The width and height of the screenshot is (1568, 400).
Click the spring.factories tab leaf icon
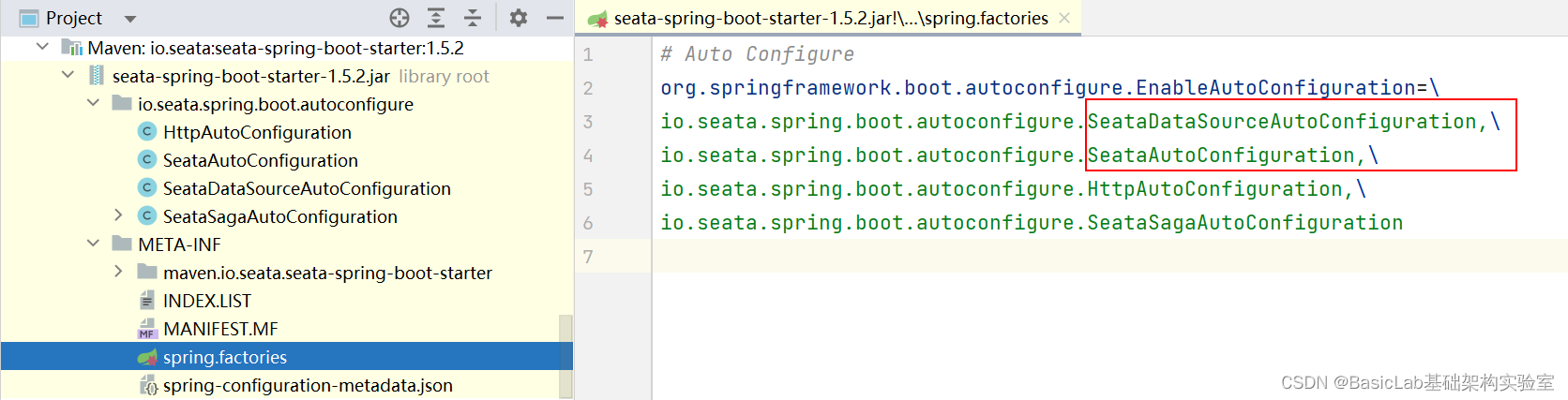(x=597, y=18)
